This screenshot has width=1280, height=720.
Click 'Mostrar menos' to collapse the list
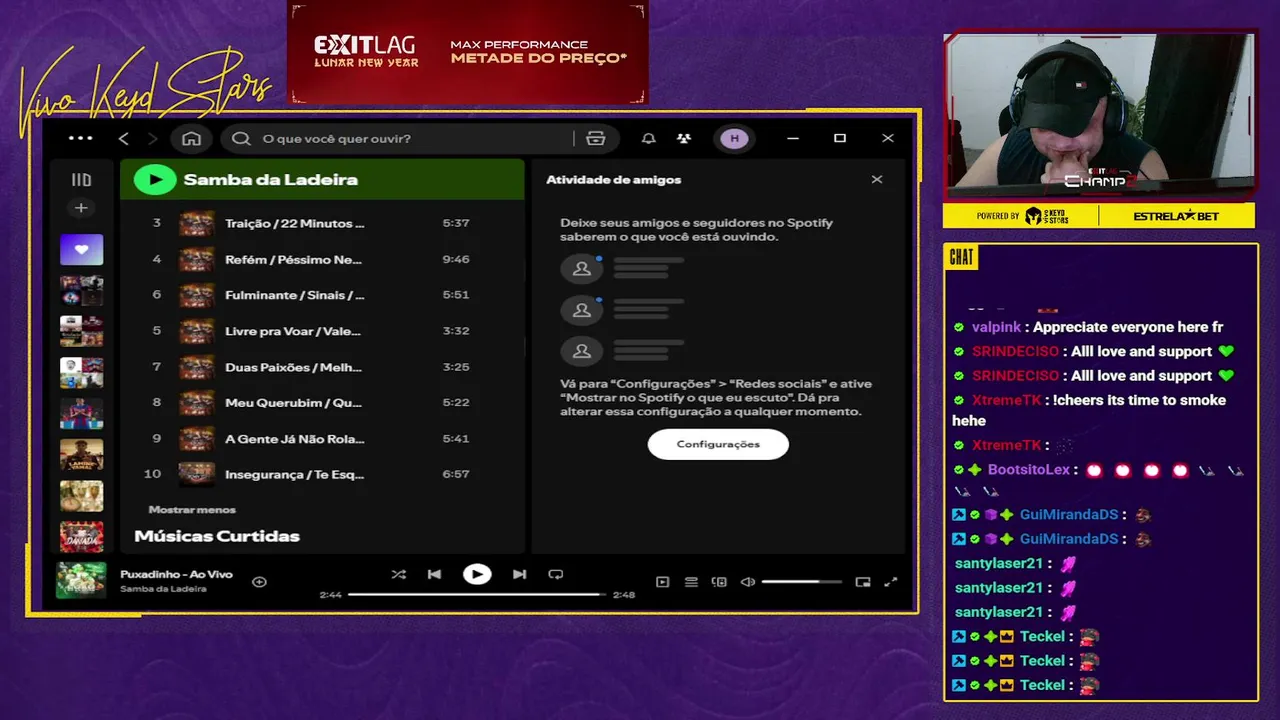point(192,510)
